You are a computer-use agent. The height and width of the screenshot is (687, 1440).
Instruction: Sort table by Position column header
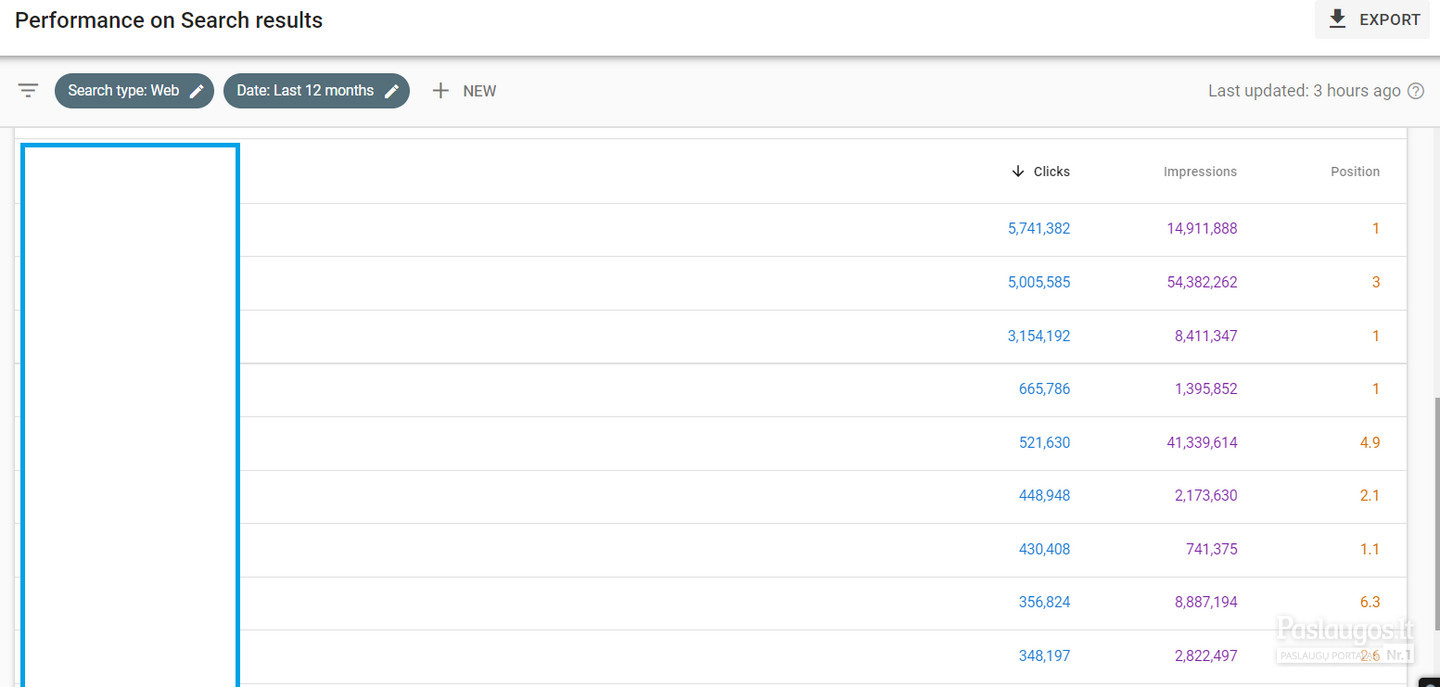point(1355,172)
